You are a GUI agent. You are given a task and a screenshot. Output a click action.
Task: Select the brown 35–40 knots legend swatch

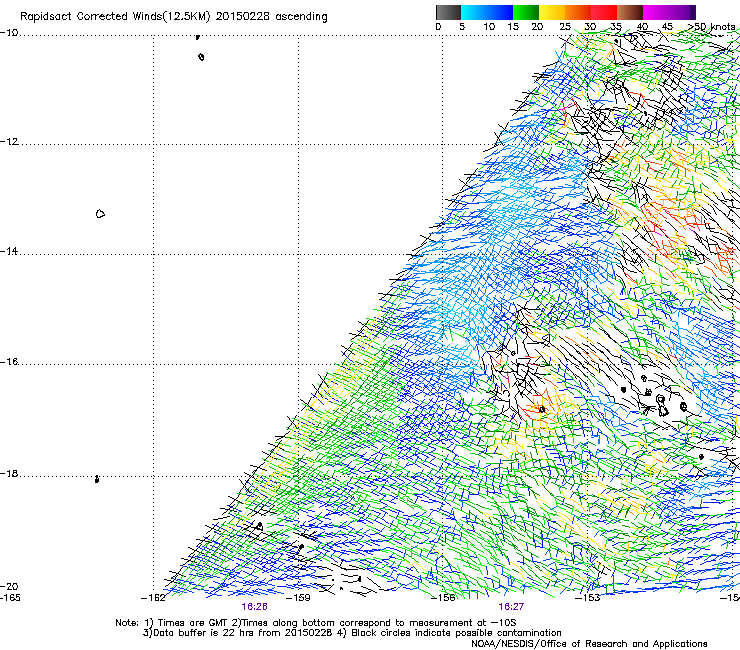click(630, 12)
